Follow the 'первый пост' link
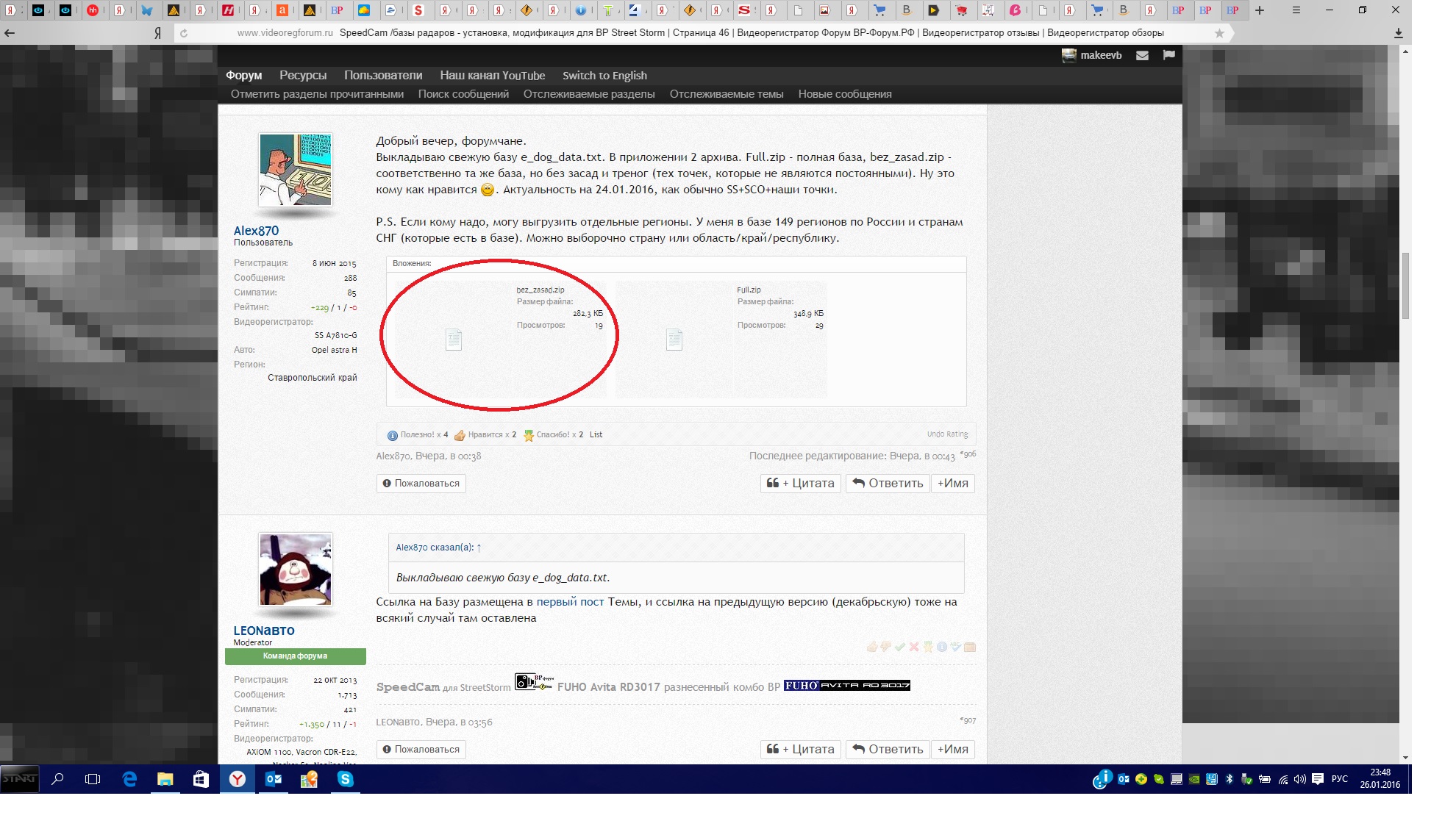The height and width of the screenshot is (818, 1456). coord(570,602)
